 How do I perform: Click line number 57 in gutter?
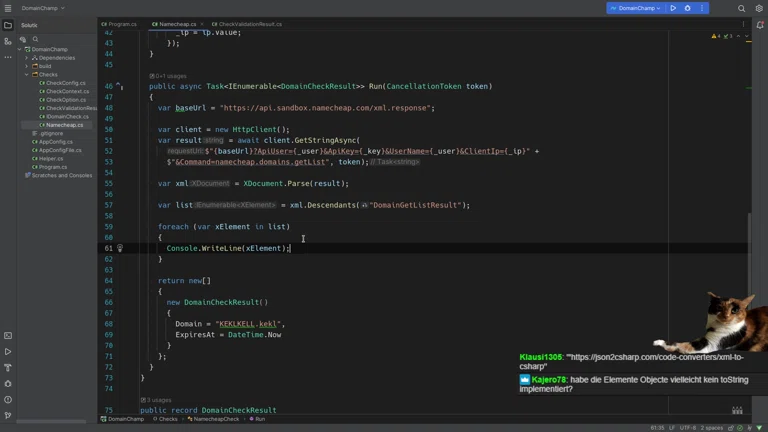pos(108,205)
